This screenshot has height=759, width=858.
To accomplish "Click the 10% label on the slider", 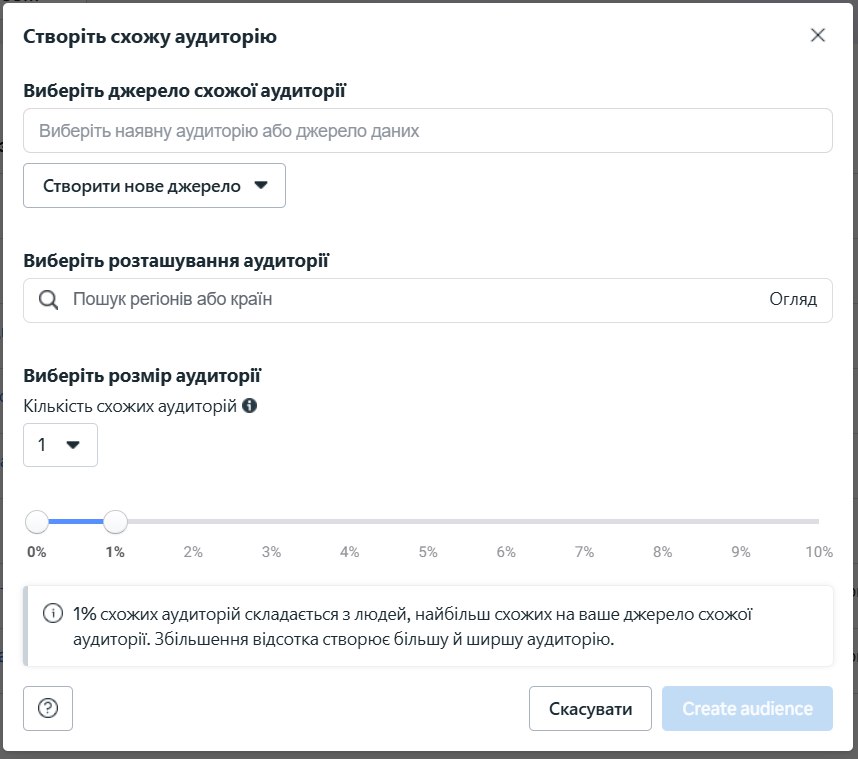I will tap(819, 552).
